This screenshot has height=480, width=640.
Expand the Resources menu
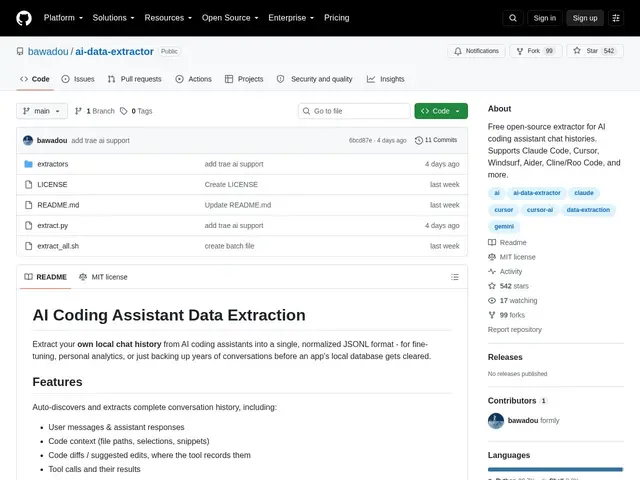pos(168,18)
